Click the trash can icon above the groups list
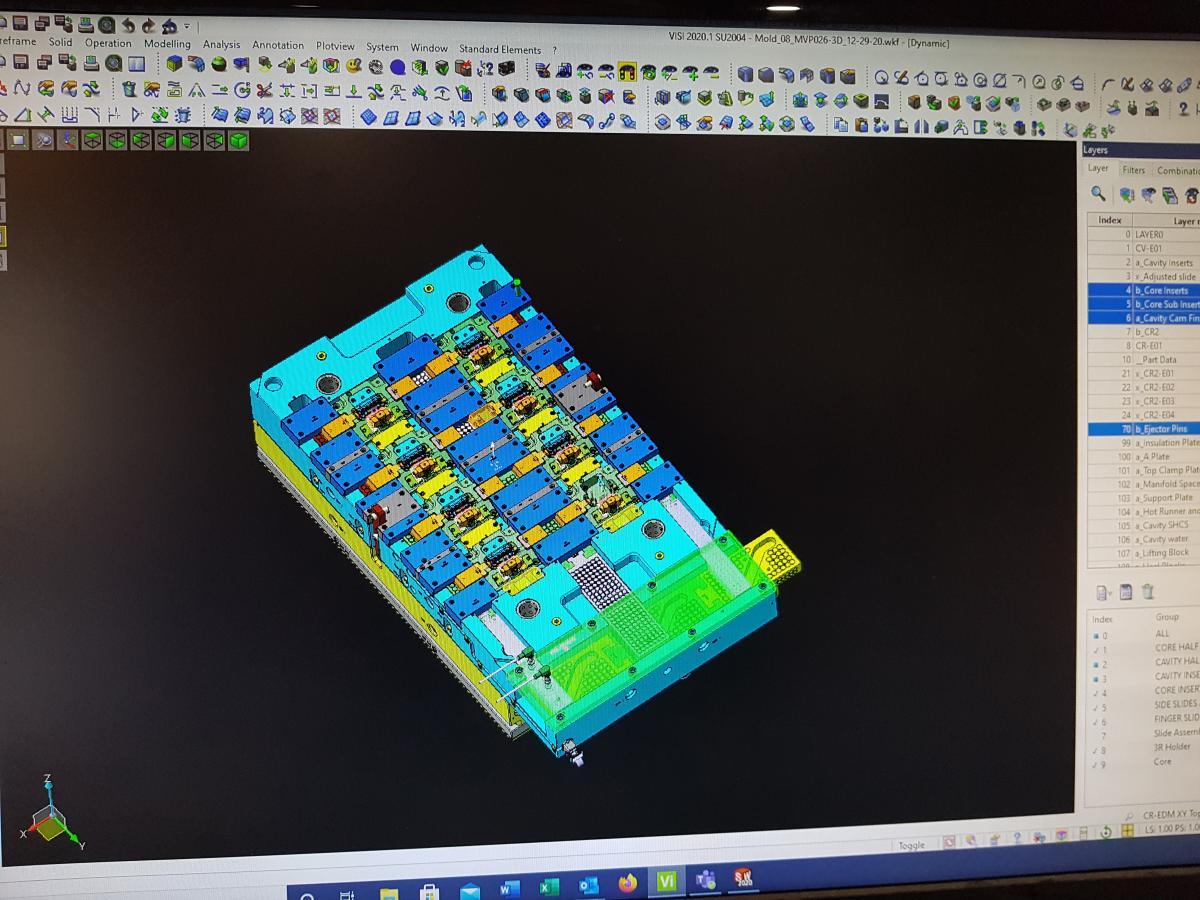 coord(1148,592)
